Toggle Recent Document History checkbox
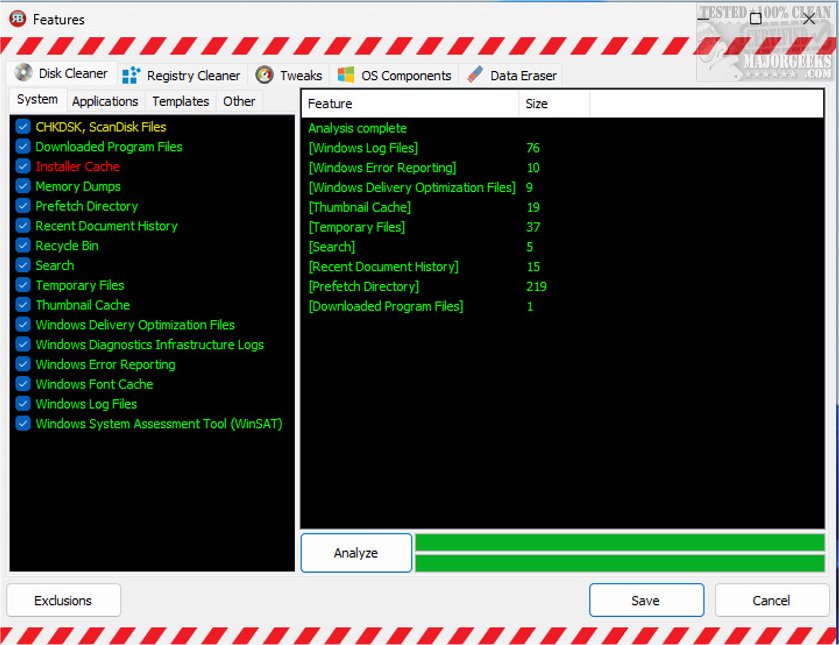Image resolution: width=839 pixels, height=645 pixels. (x=23, y=225)
